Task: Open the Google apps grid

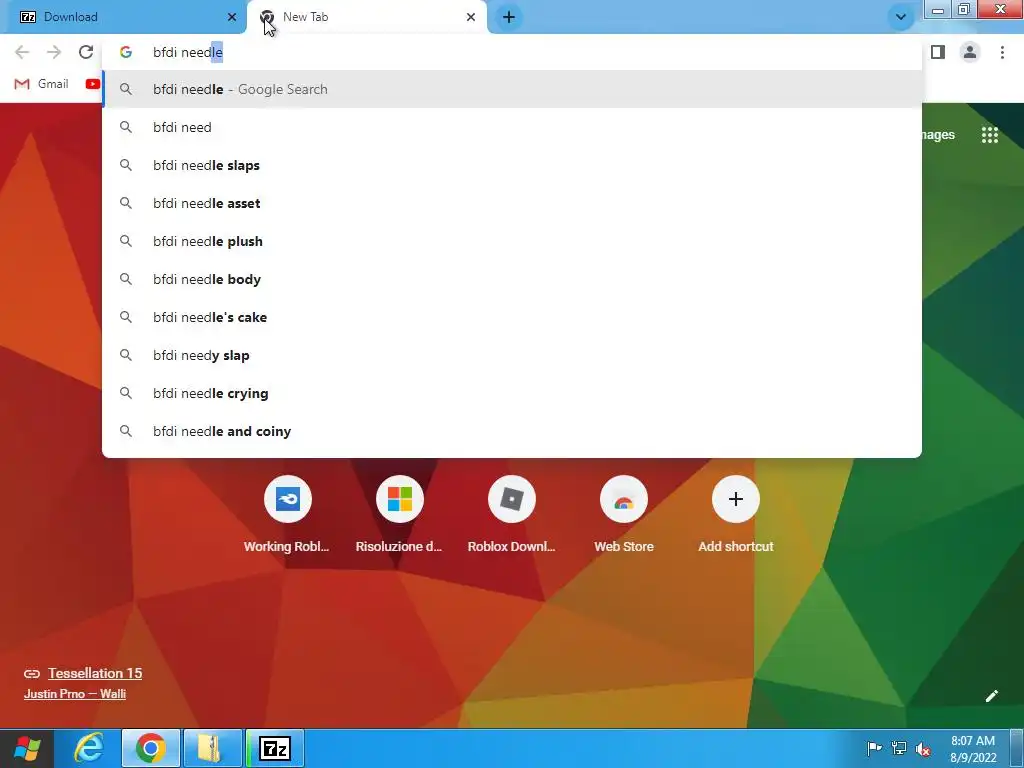Action: tap(989, 135)
